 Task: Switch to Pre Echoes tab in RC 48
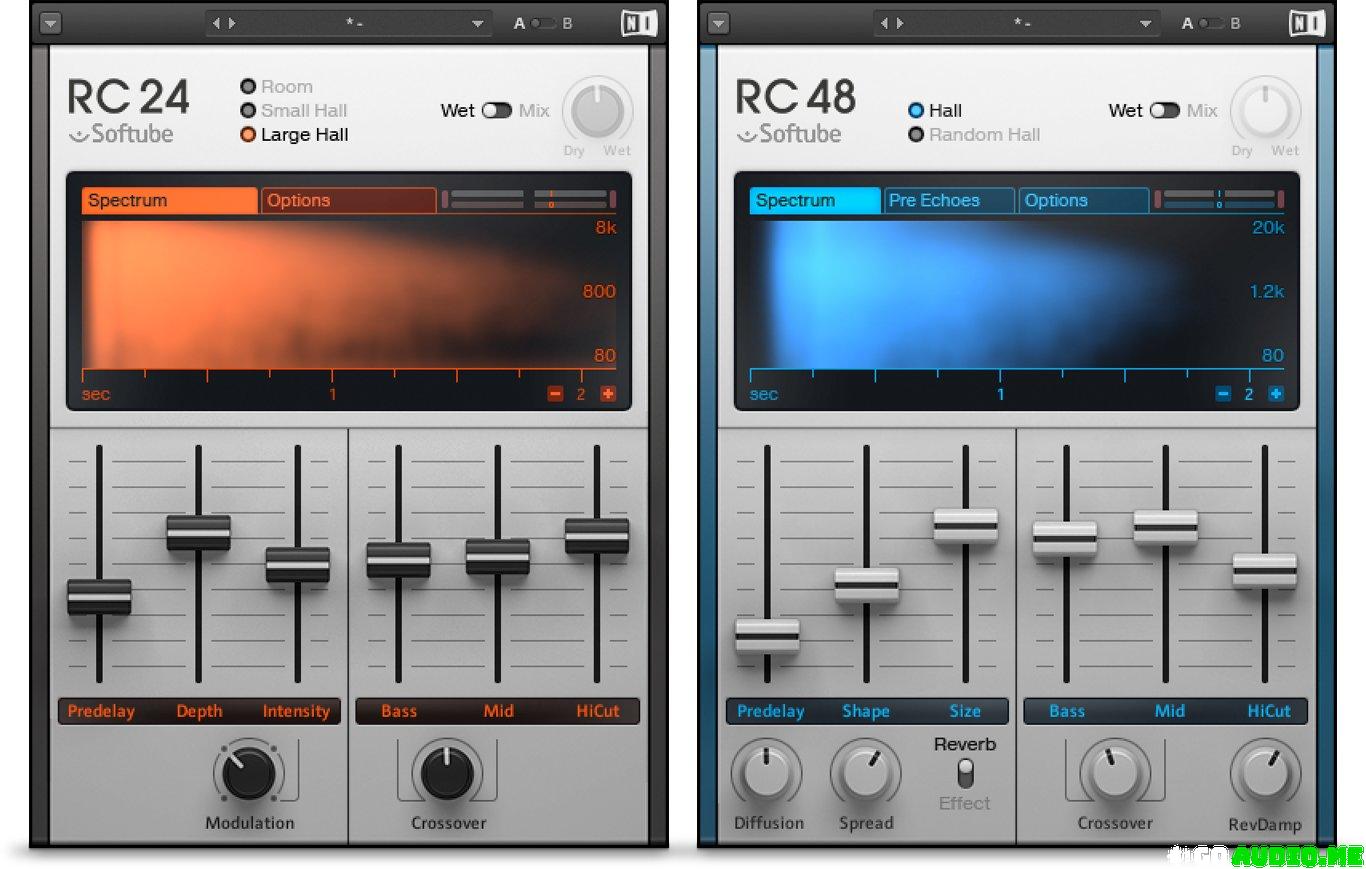[949, 201]
